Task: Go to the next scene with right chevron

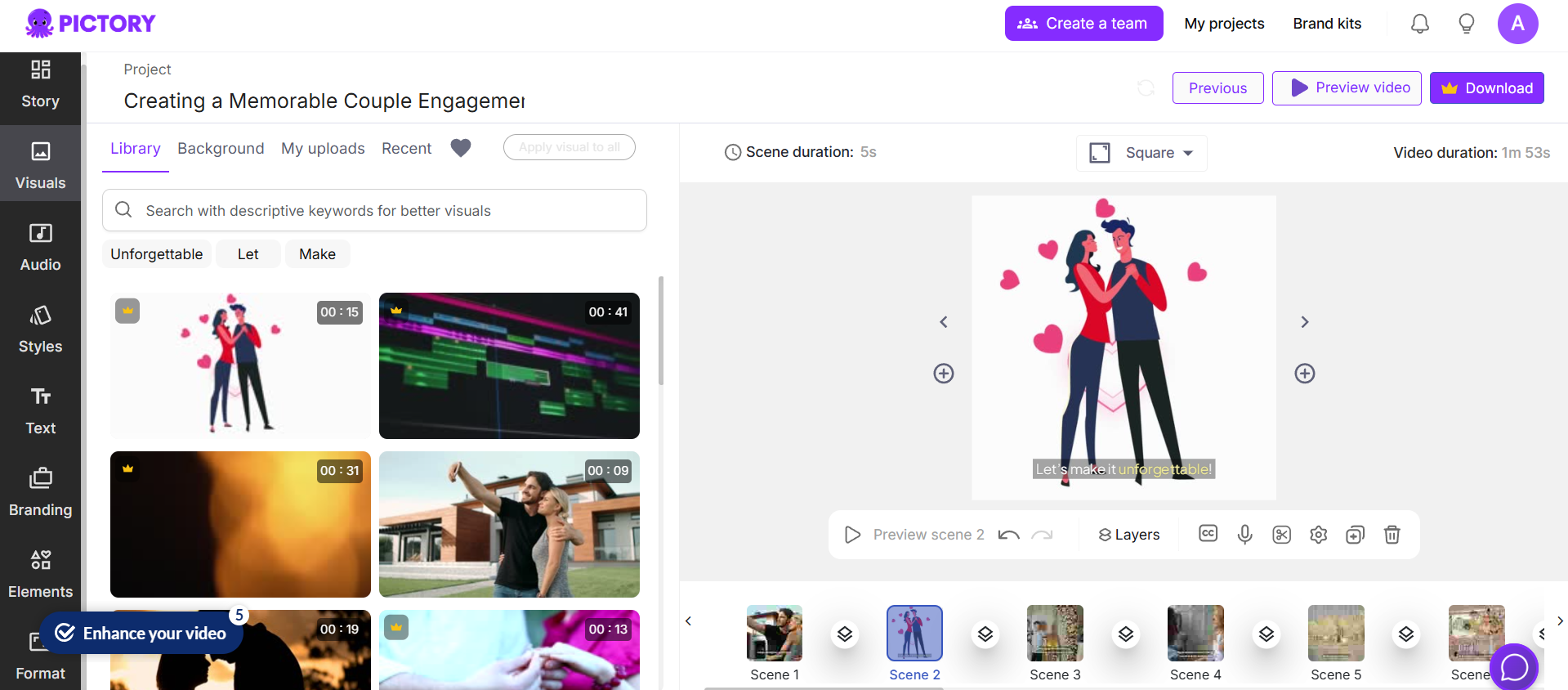Action: [x=1304, y=322]
